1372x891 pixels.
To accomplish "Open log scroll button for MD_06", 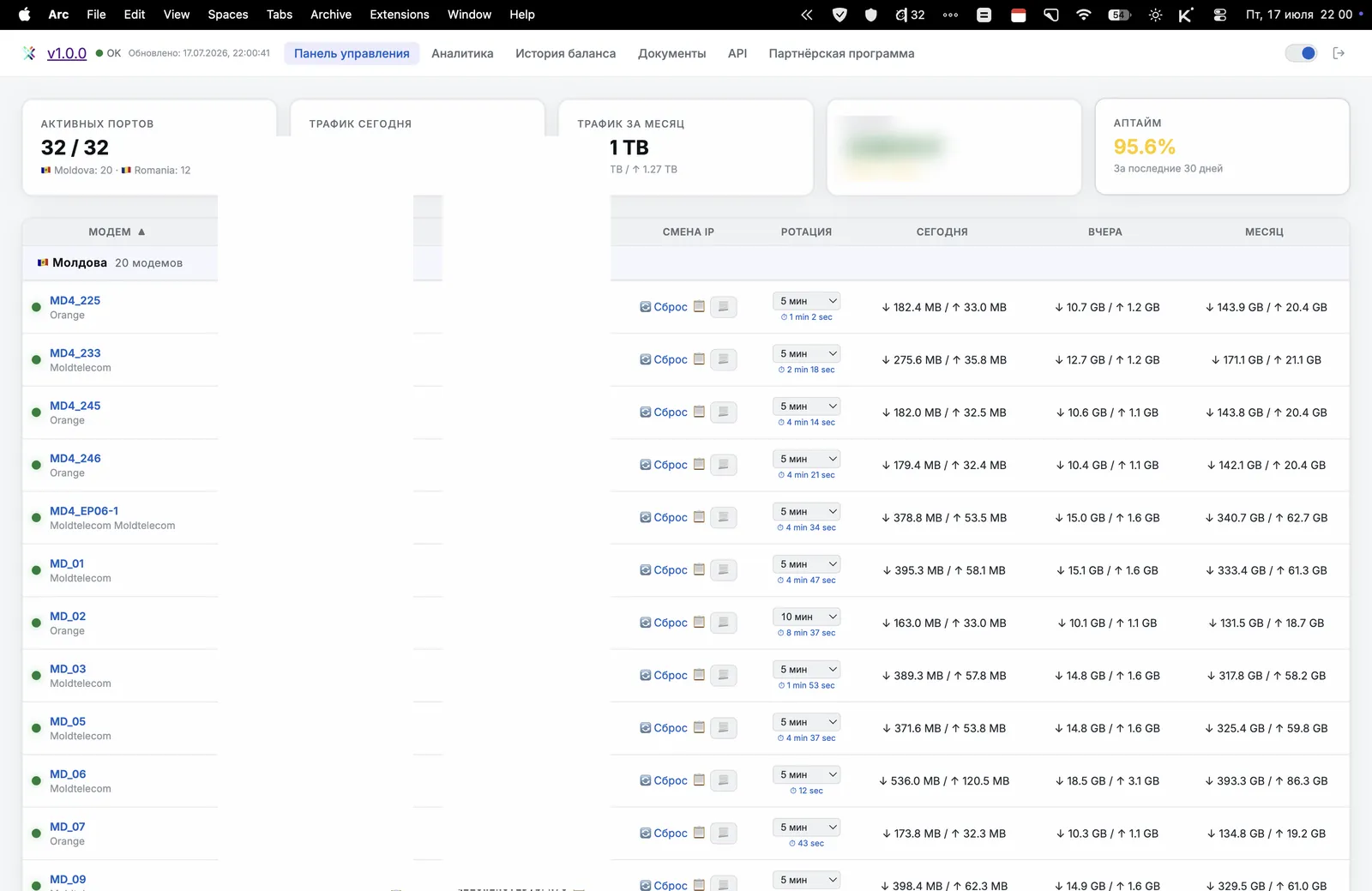I will [x=724, y=780].
